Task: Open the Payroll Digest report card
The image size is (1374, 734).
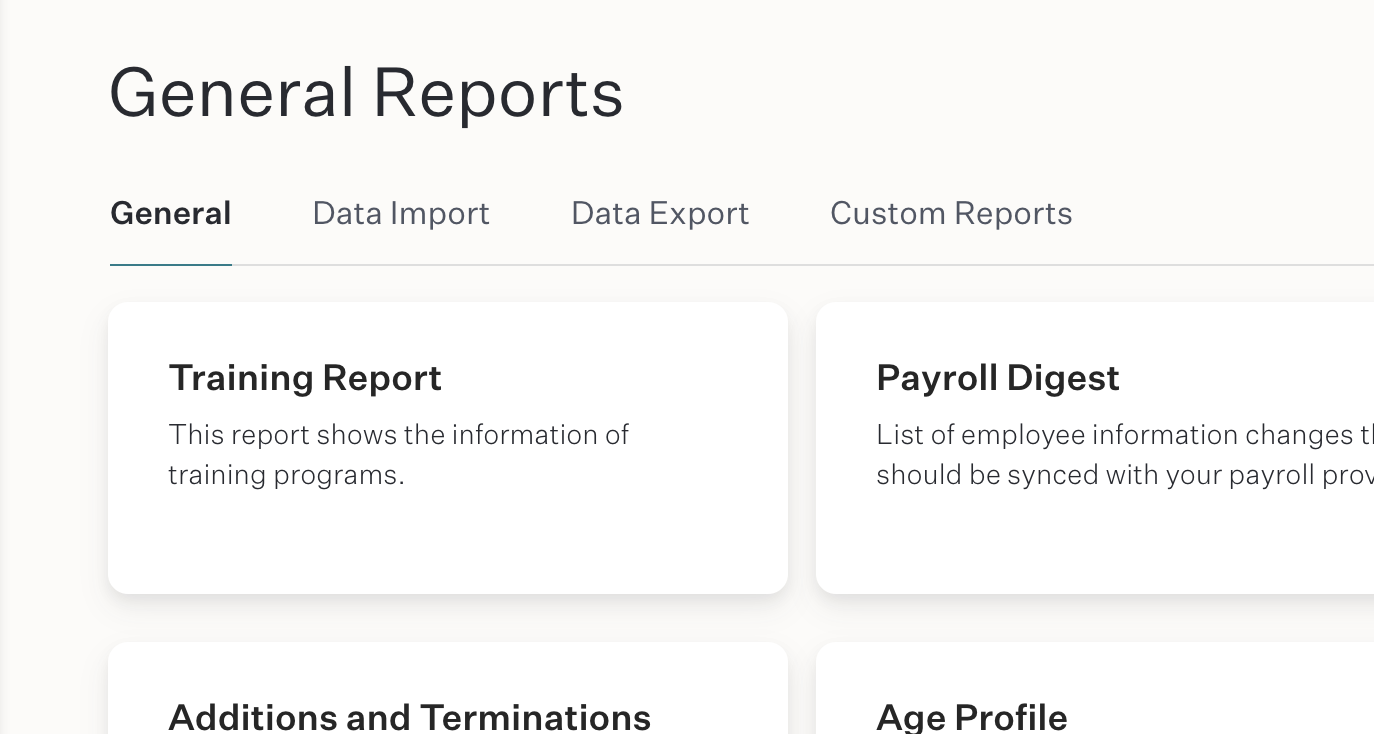Action: tap(1095, 448)
